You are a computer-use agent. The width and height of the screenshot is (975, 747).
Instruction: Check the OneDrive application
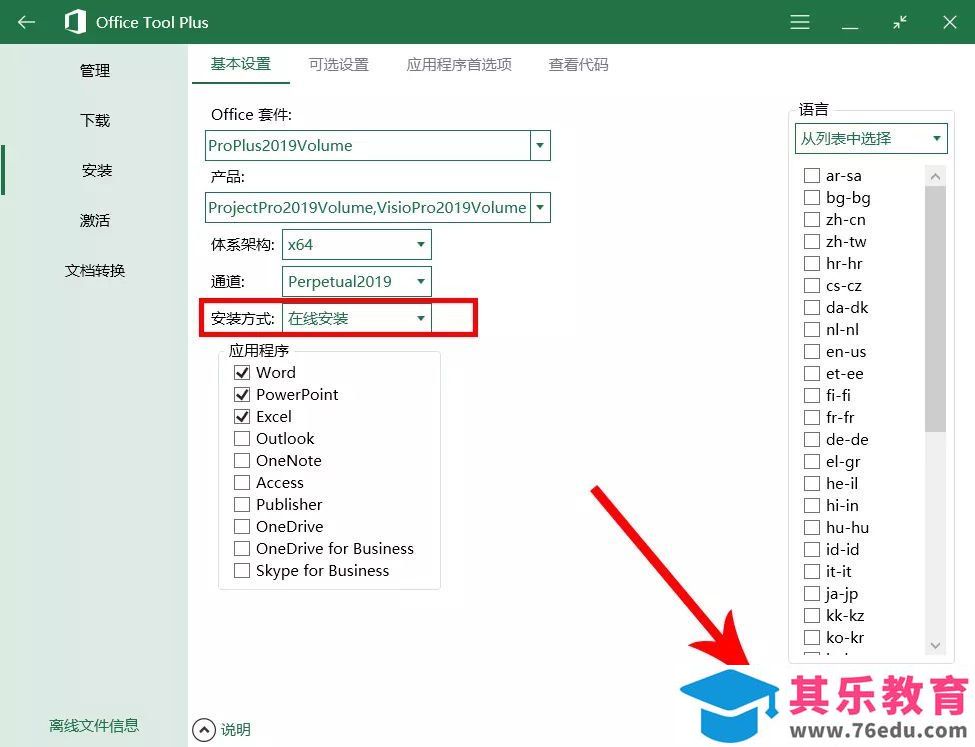tap(242, 526)
